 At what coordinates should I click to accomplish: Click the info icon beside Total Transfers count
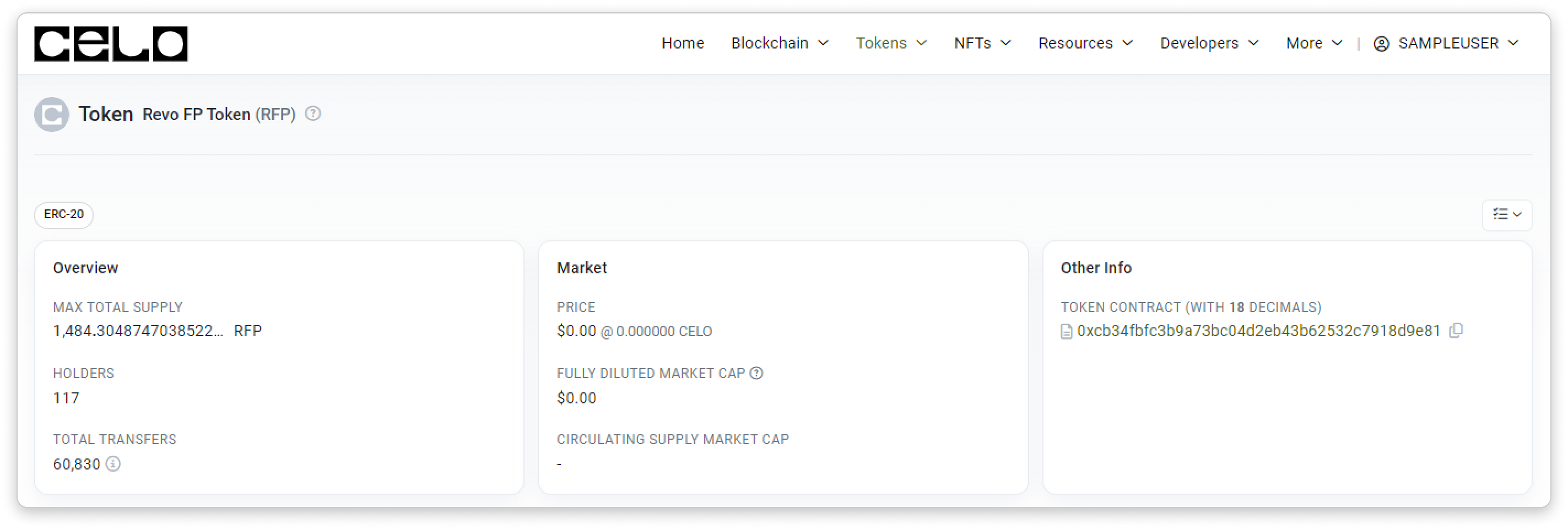click(113, 464)
